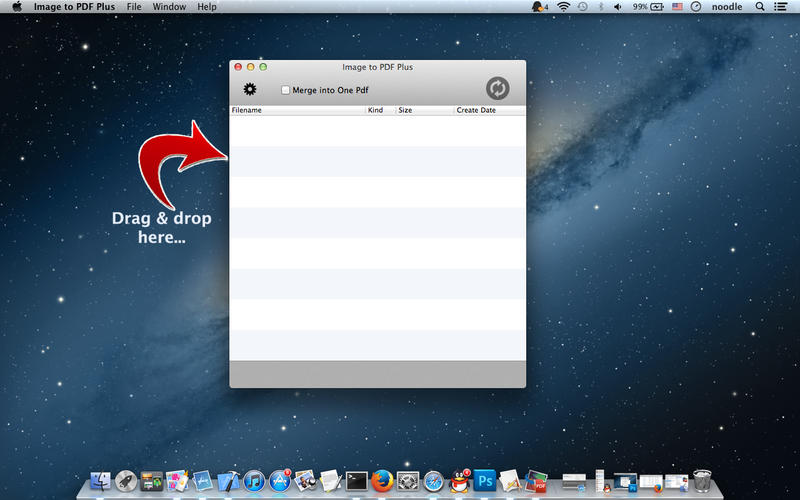The width and height of the screenshot is (800, 500).
Task: Open the Image to PDF Plus application menu
Action: click(x=74, y=7)
